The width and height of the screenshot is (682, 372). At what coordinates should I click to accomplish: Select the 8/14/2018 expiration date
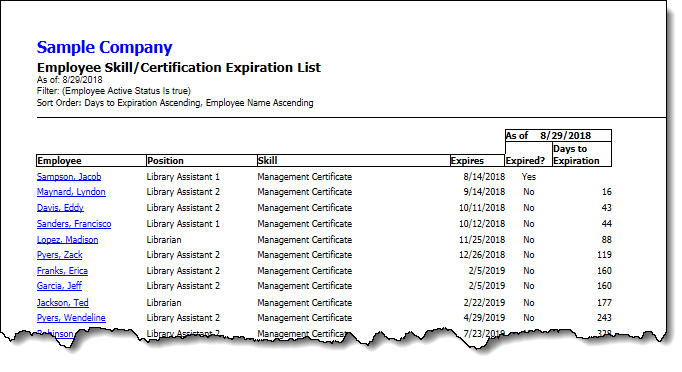coord(484,177)
